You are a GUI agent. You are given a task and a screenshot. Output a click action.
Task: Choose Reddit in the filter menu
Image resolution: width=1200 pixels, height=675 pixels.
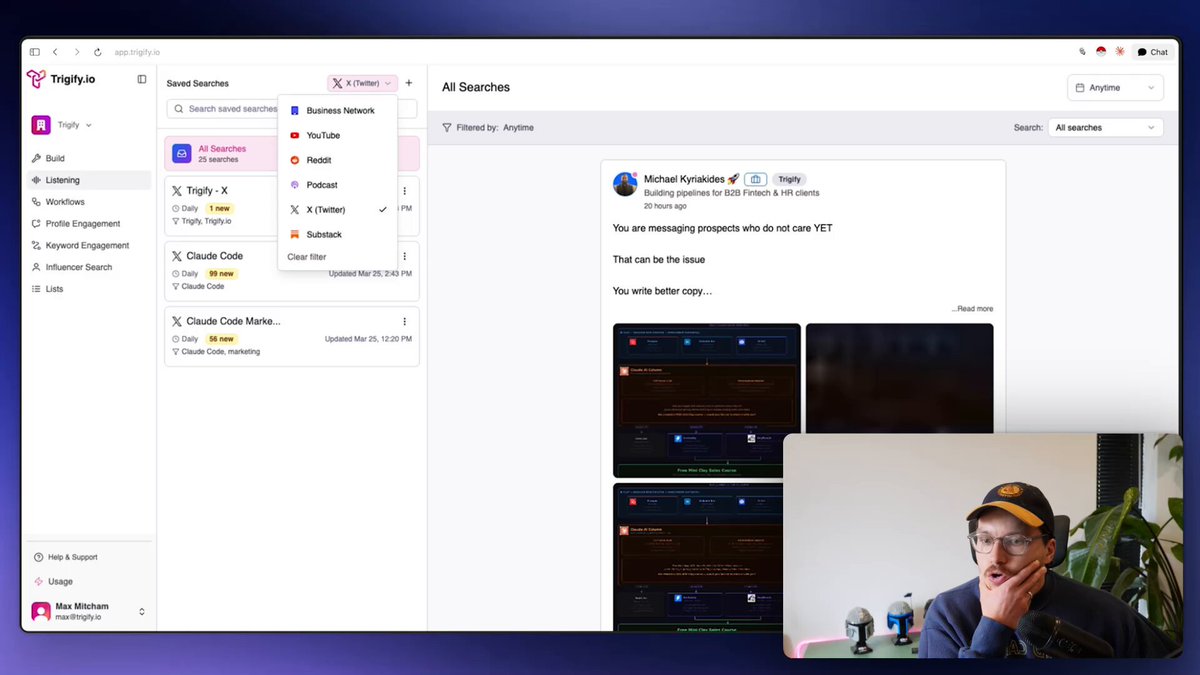[x=337, y=160]
